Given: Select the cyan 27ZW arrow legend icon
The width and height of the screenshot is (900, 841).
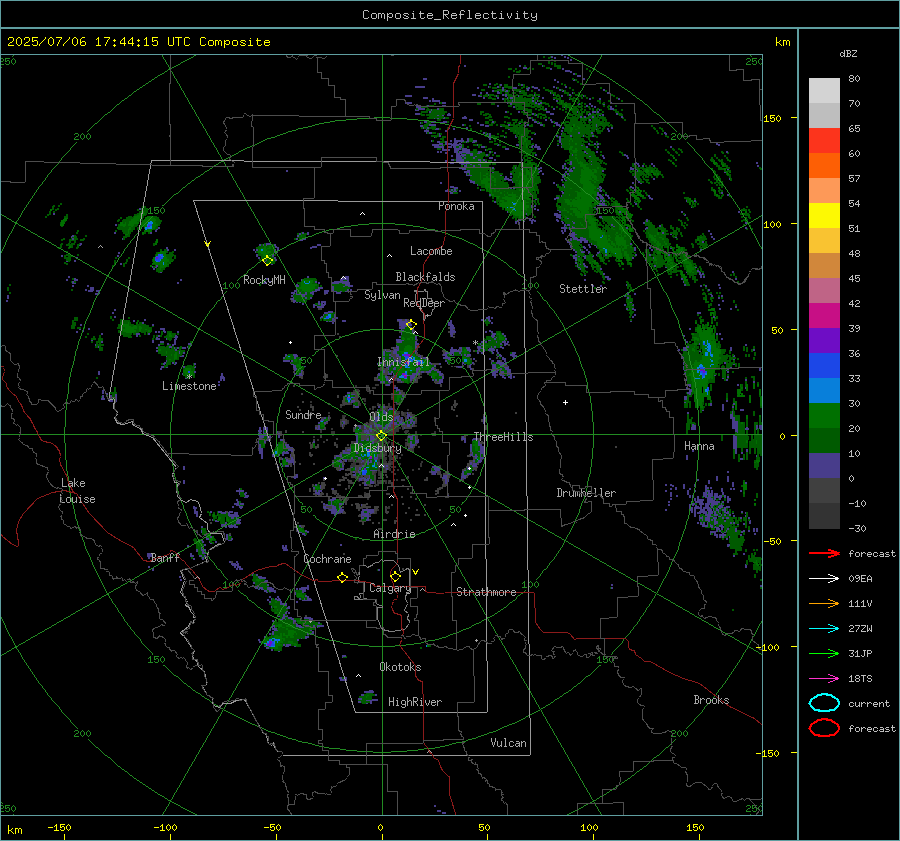Looking at the screenshot, I should tap(824, 629).
